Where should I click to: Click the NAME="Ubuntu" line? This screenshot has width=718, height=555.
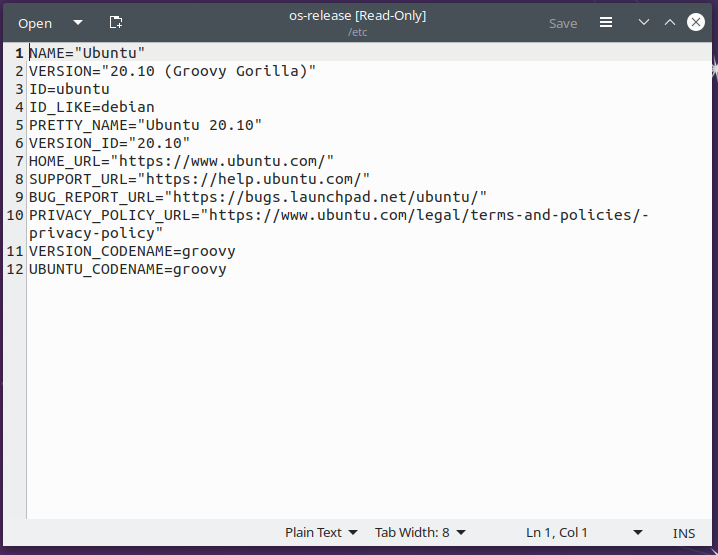[87, 53]
